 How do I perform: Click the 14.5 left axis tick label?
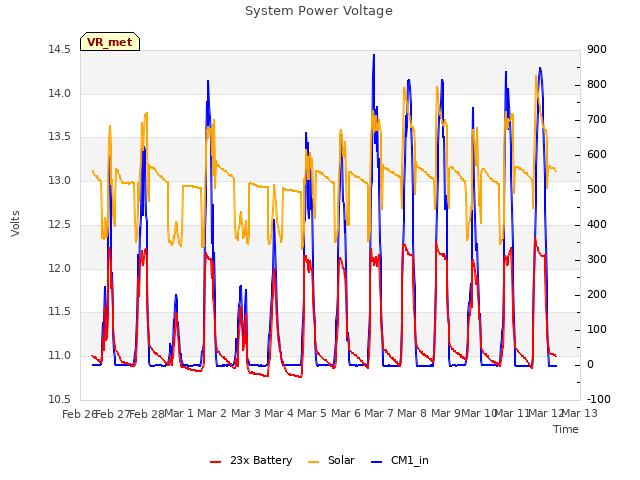pyautogui.click(x=59, y=49)
